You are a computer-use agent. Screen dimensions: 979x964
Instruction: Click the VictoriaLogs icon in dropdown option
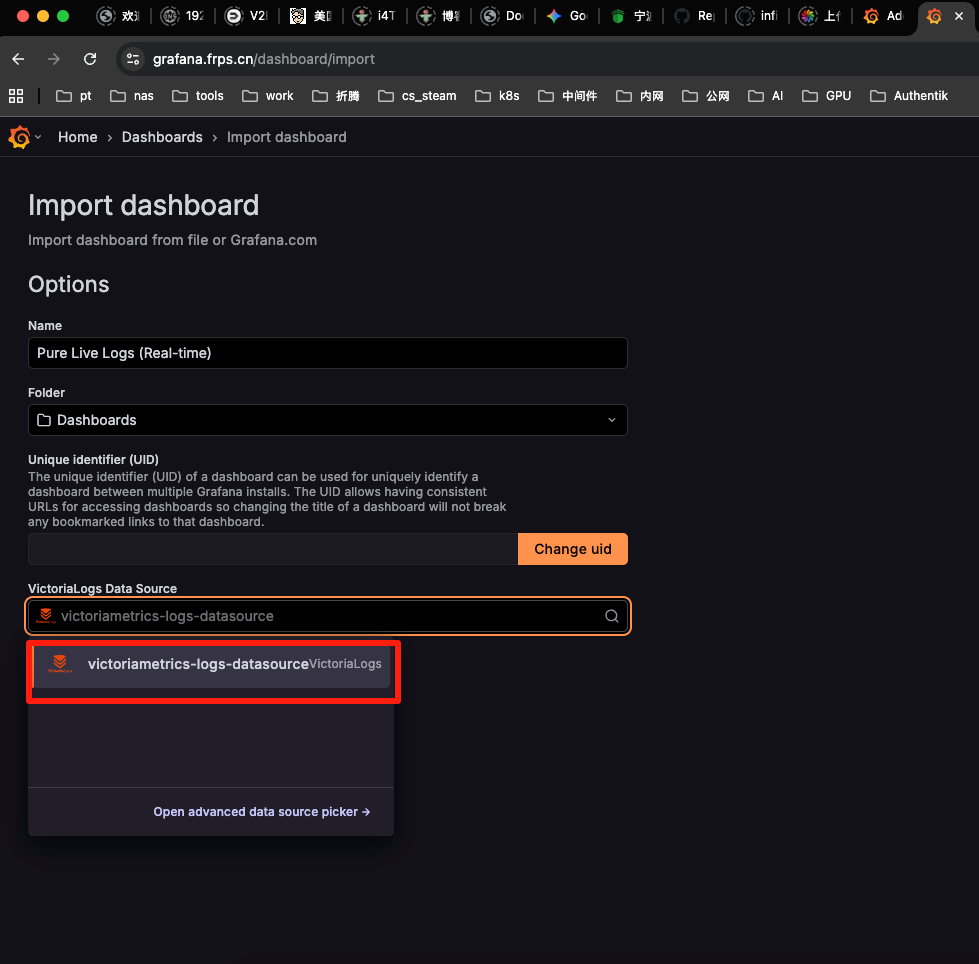pos(61,664)
